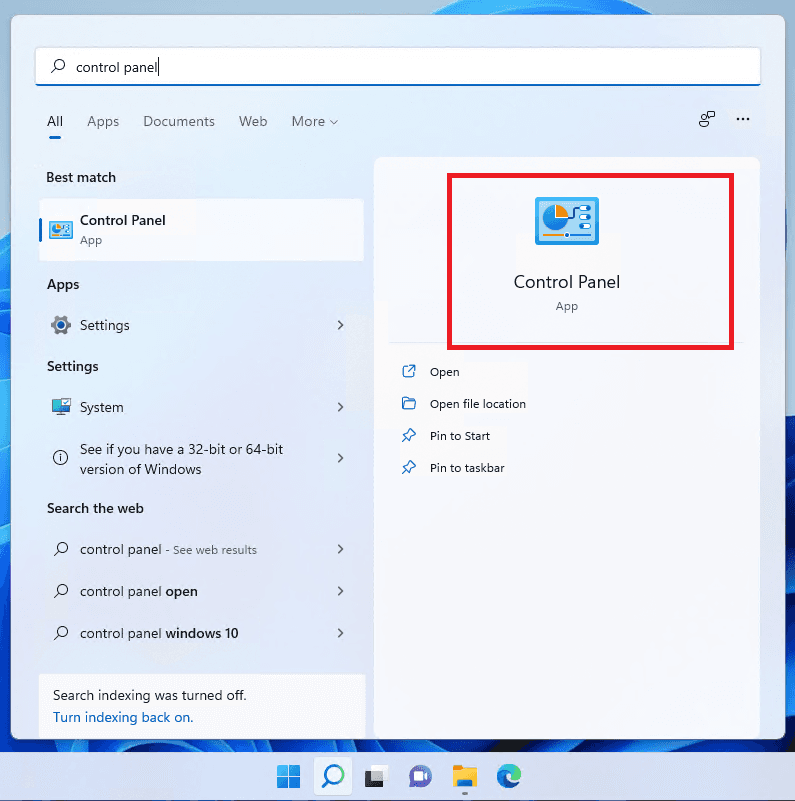Click the large Control Panel icon in preview pane
The height and width of the screenshot is (801, 795).
coord(567,221)
